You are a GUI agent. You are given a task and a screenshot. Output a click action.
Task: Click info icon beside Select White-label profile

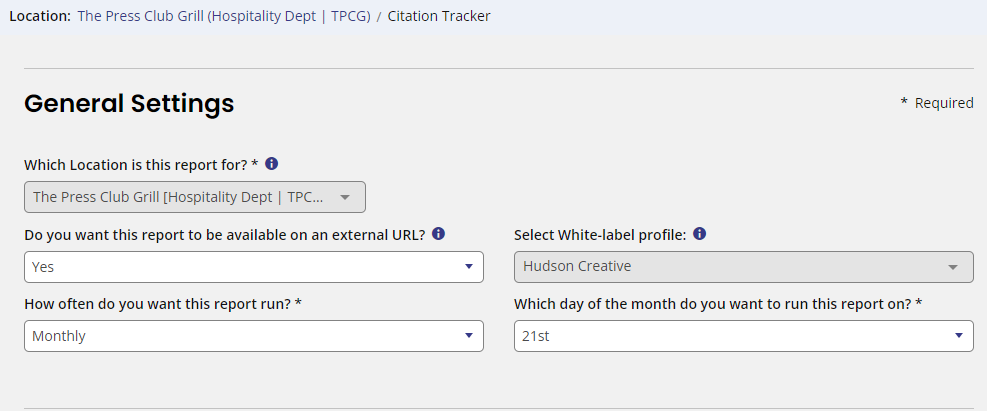coord(699,234)
